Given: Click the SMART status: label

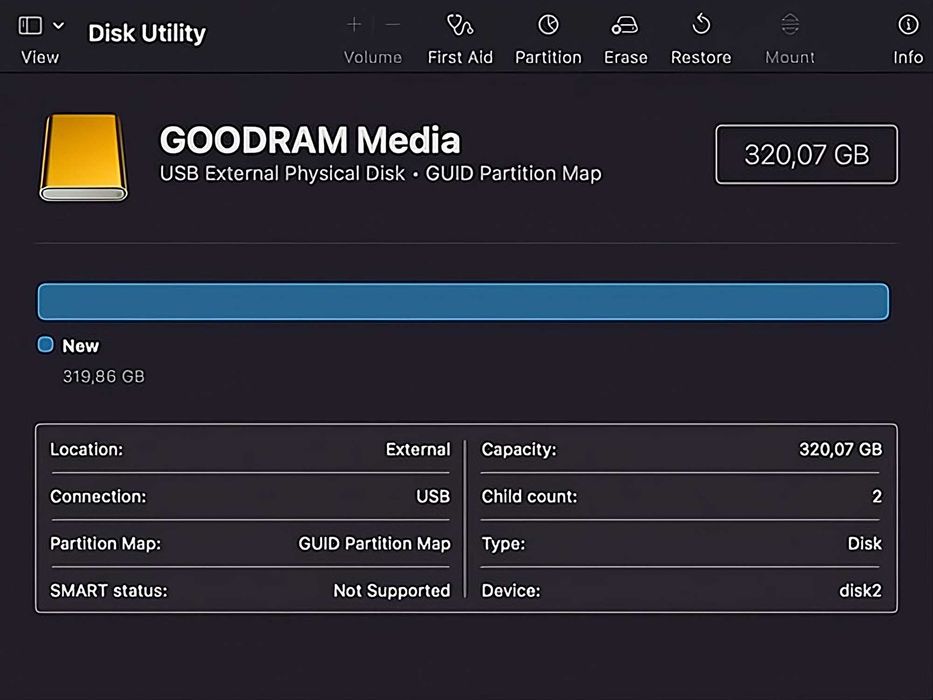Looking at the screenshot, I should coord(109,590).
